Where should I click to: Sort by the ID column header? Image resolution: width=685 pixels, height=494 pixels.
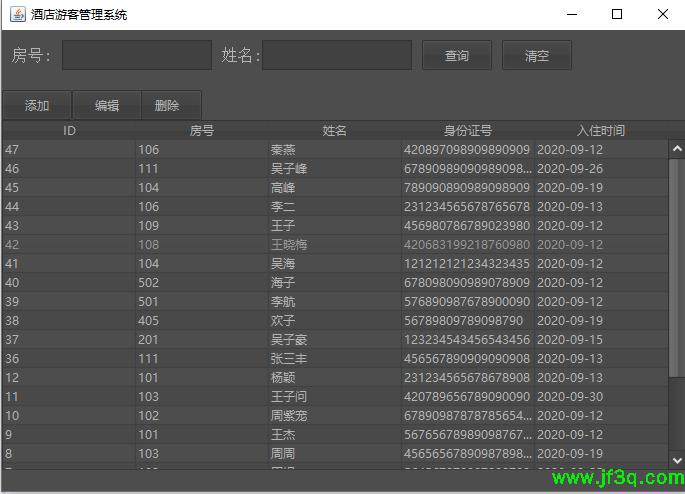click(x=69, y=130)
